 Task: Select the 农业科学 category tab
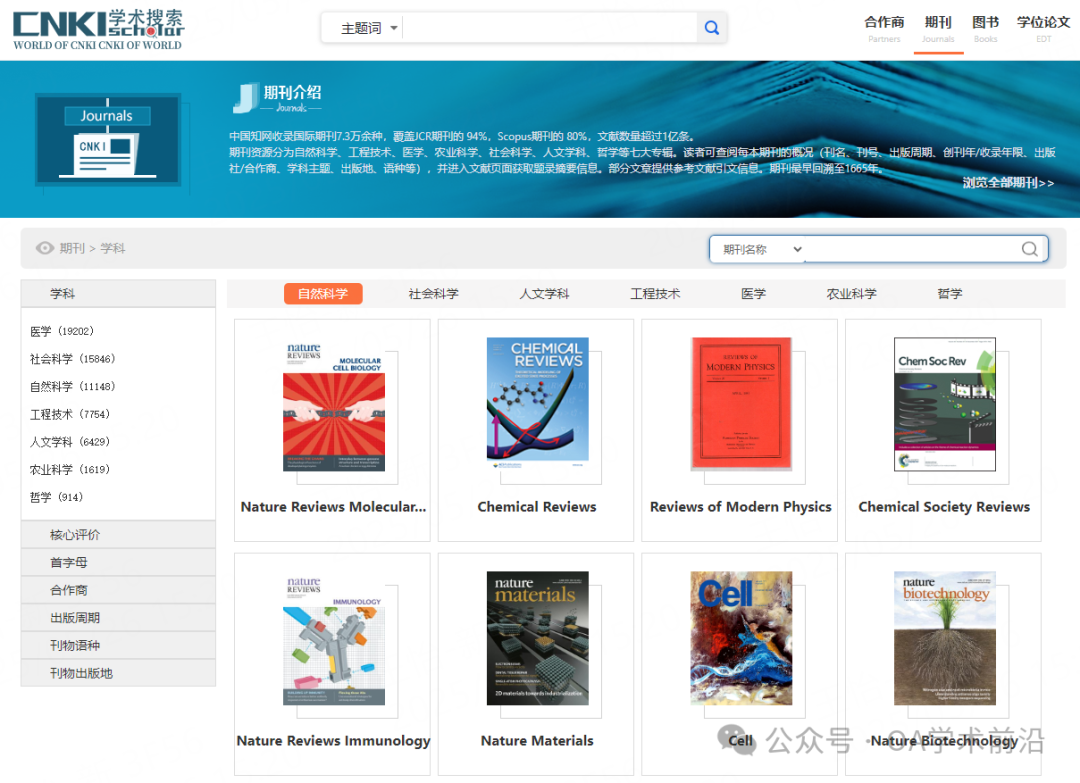point(851,294)
